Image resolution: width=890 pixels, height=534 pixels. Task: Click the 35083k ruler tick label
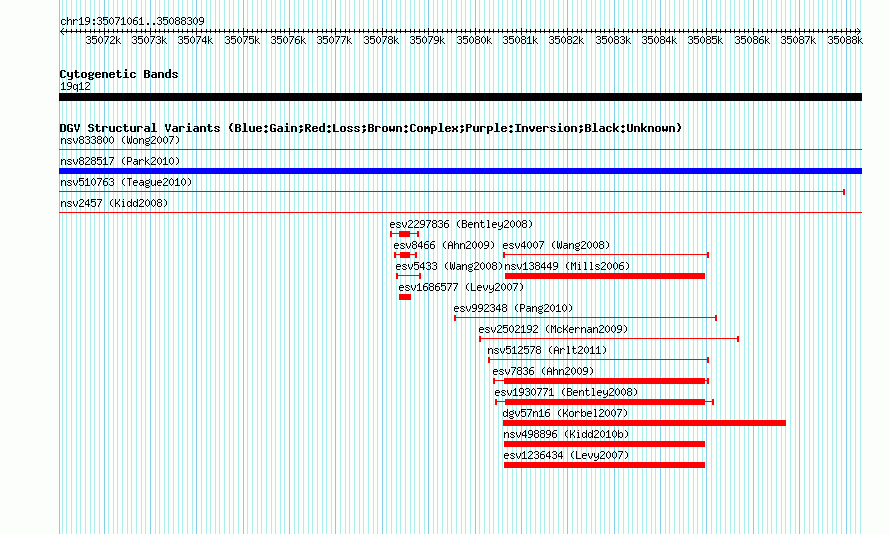pos(613,40)
